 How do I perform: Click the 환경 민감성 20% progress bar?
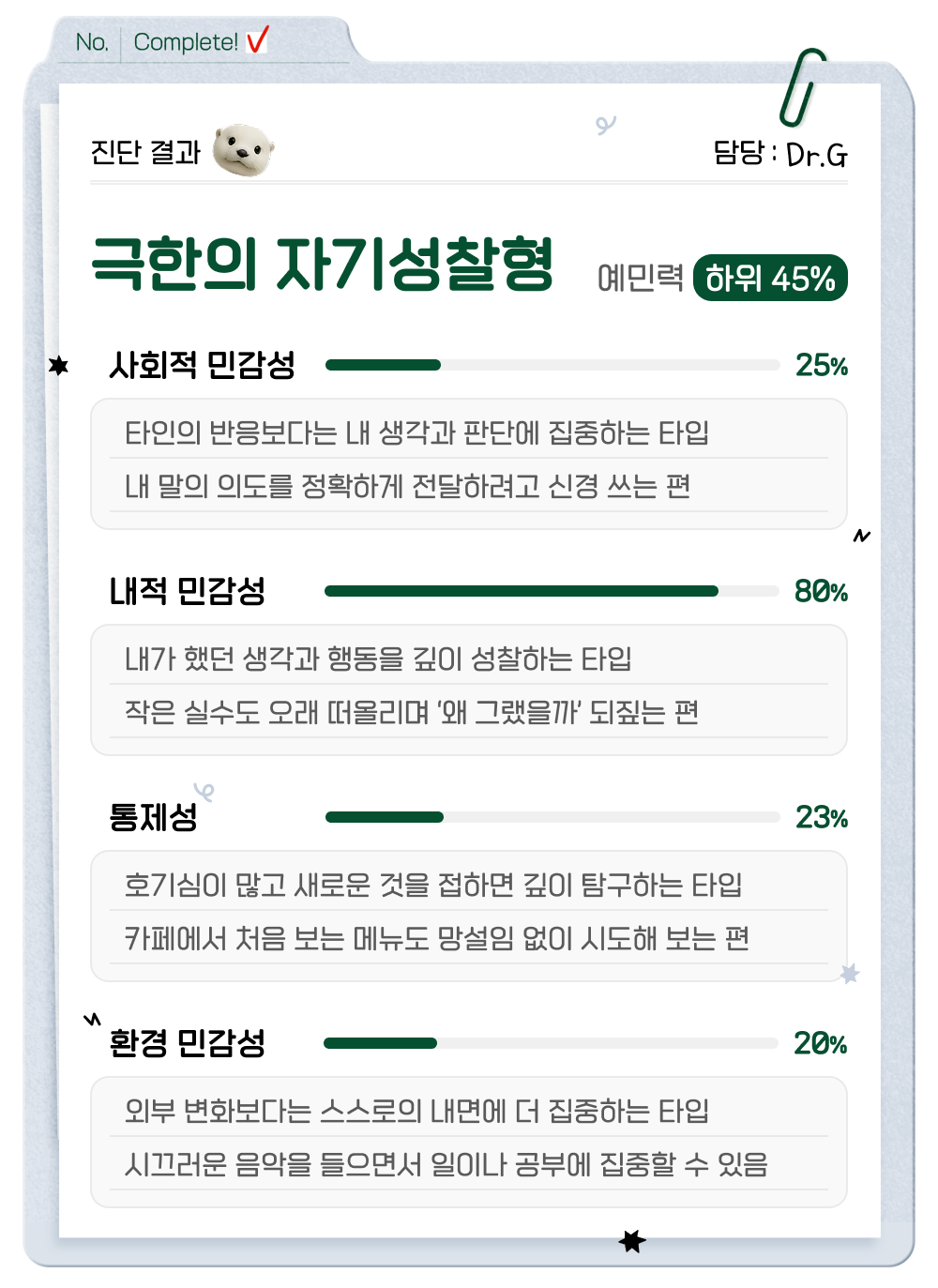point(551,1043)
